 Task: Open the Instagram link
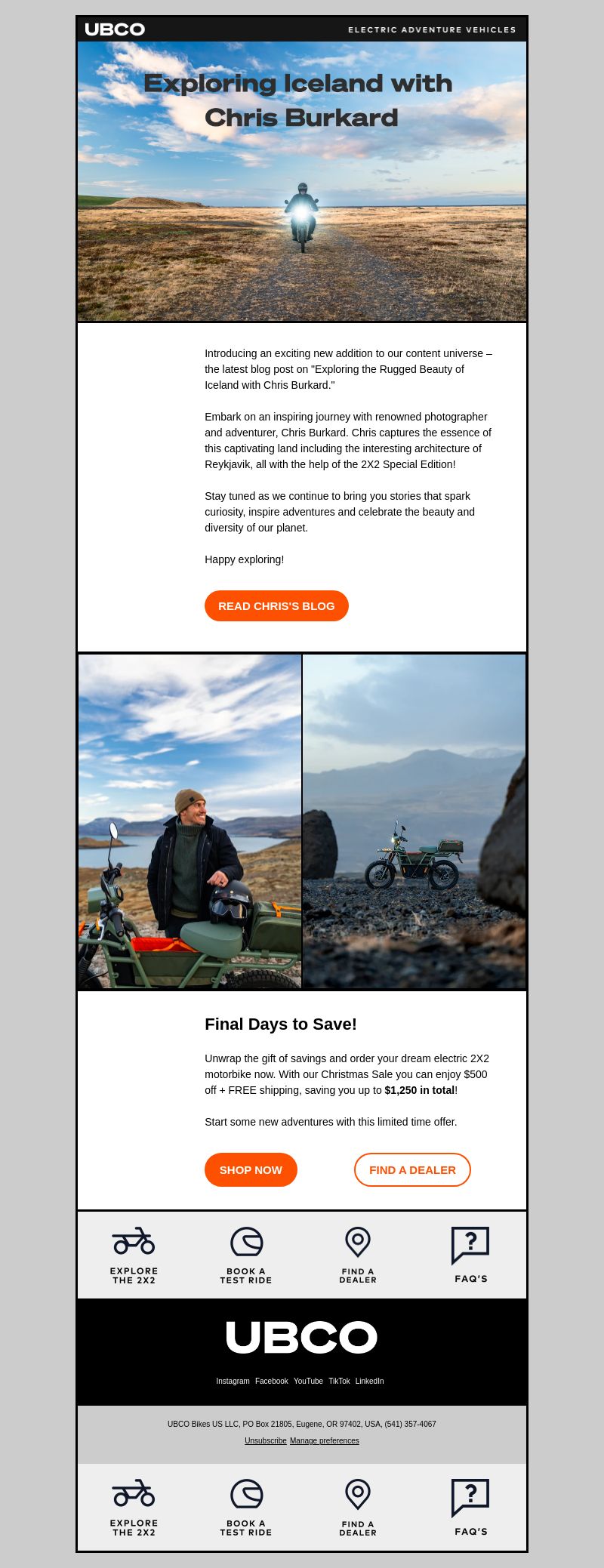[233, 1381]
